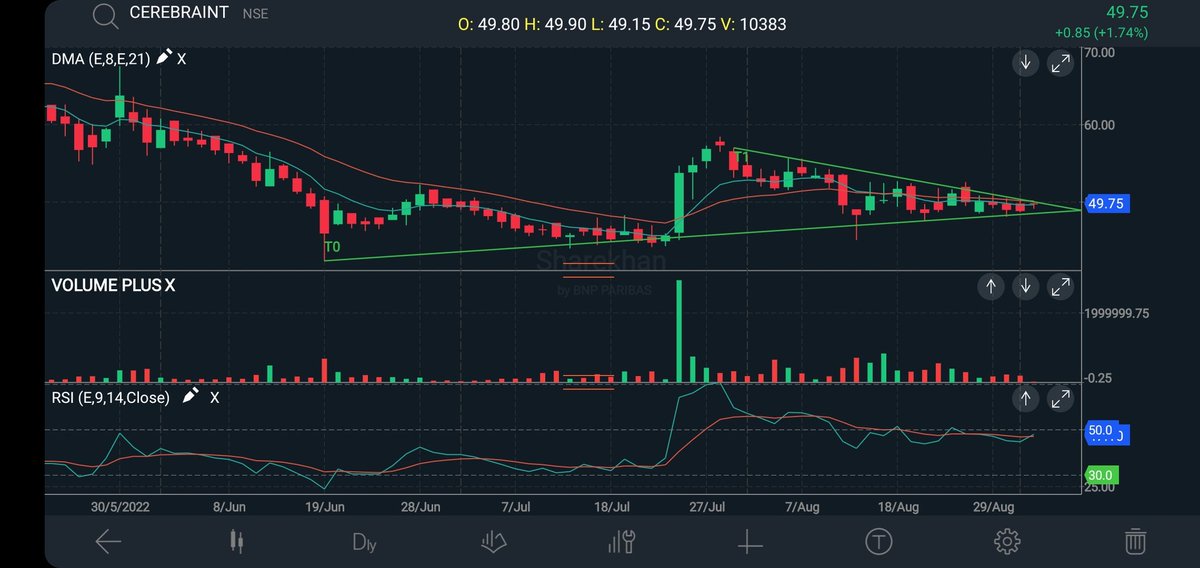Viewport: 1200px width, 568px height.
Task: Move the DMA price pane down
Action: tap(1025, 64)
